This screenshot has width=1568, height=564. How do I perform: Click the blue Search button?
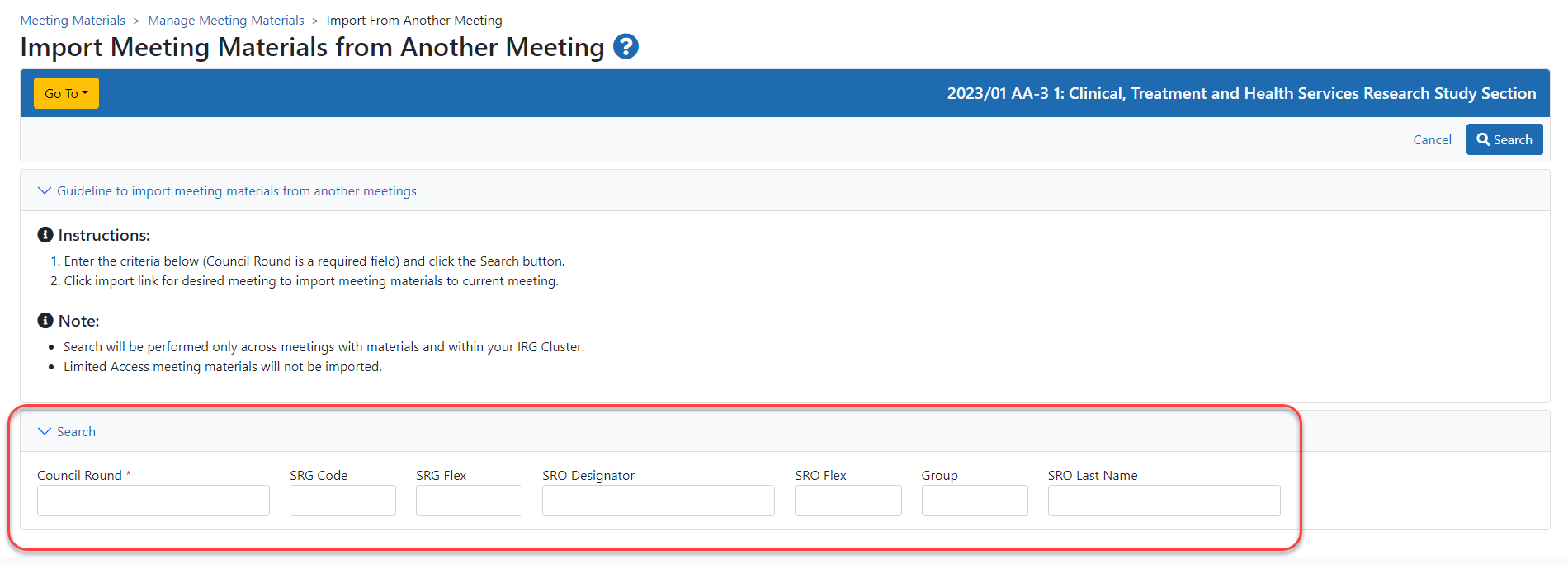tap(1504, 139)
